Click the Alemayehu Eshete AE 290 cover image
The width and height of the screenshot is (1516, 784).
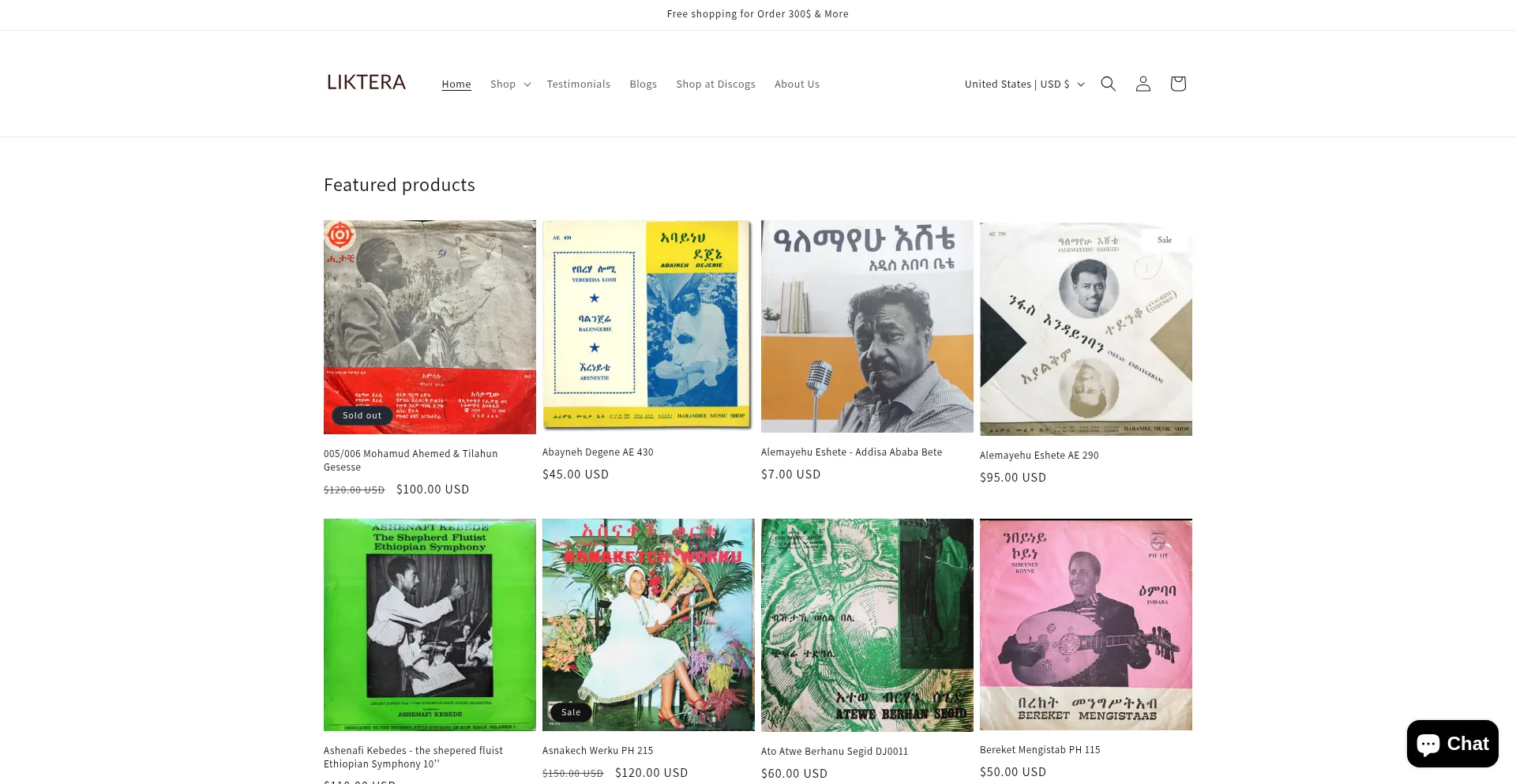(x=1086, y=328)
